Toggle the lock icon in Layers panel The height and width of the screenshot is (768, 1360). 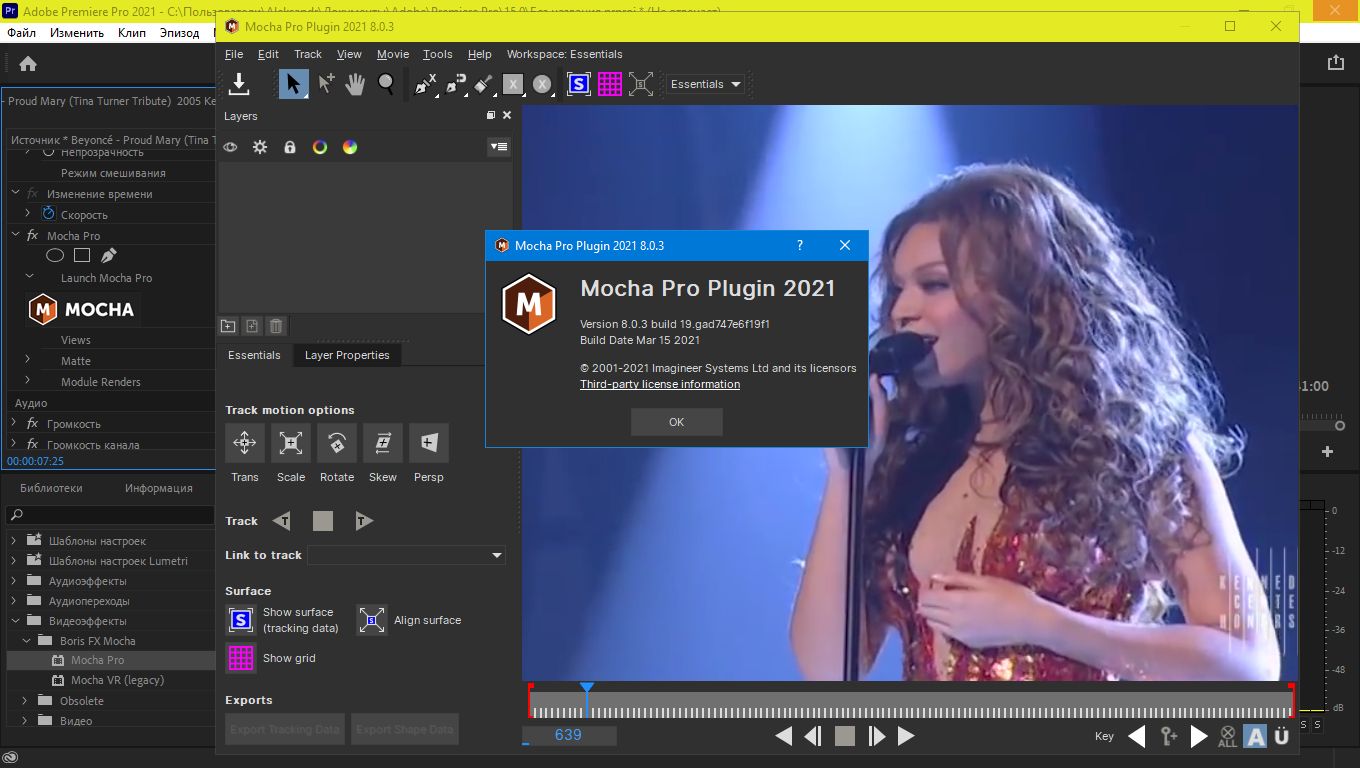pos(290,147)
